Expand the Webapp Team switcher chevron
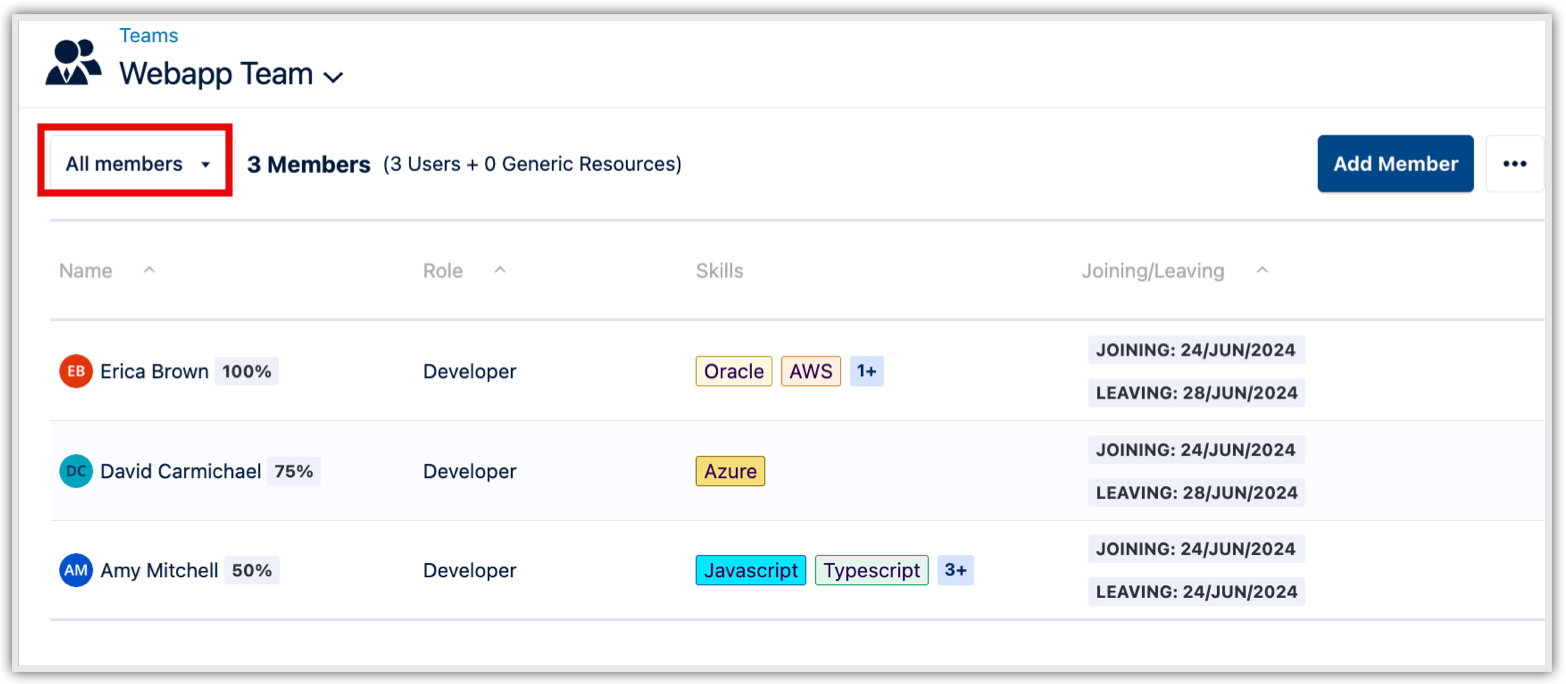1566x684 pixels. [334, 76]
